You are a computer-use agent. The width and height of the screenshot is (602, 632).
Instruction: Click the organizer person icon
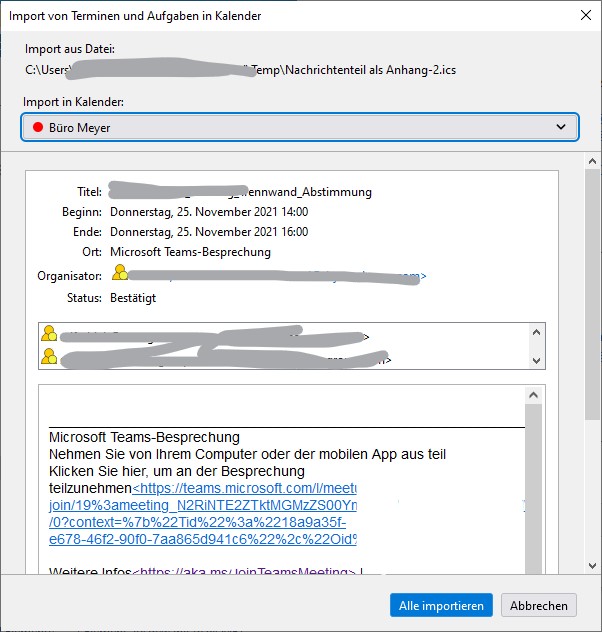coord(120,273)
